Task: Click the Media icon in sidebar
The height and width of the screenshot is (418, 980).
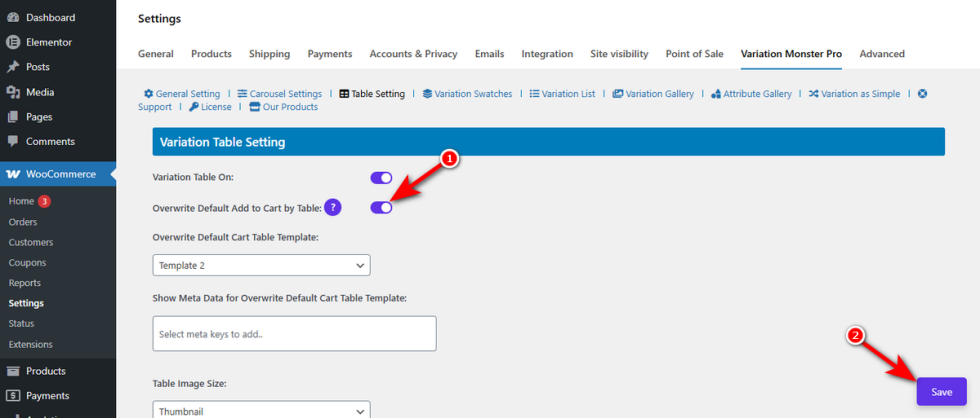Action: 12,92
